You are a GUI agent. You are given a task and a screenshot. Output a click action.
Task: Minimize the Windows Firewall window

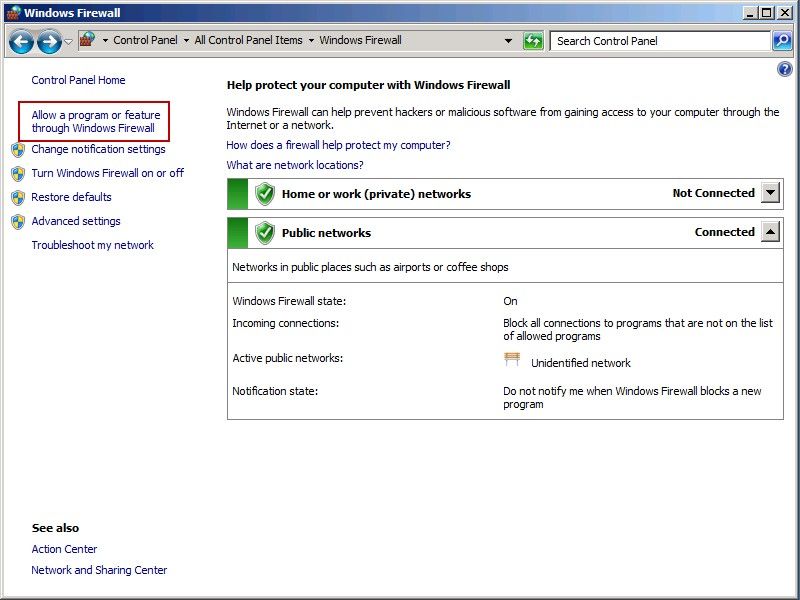click(x=749, y=12)
